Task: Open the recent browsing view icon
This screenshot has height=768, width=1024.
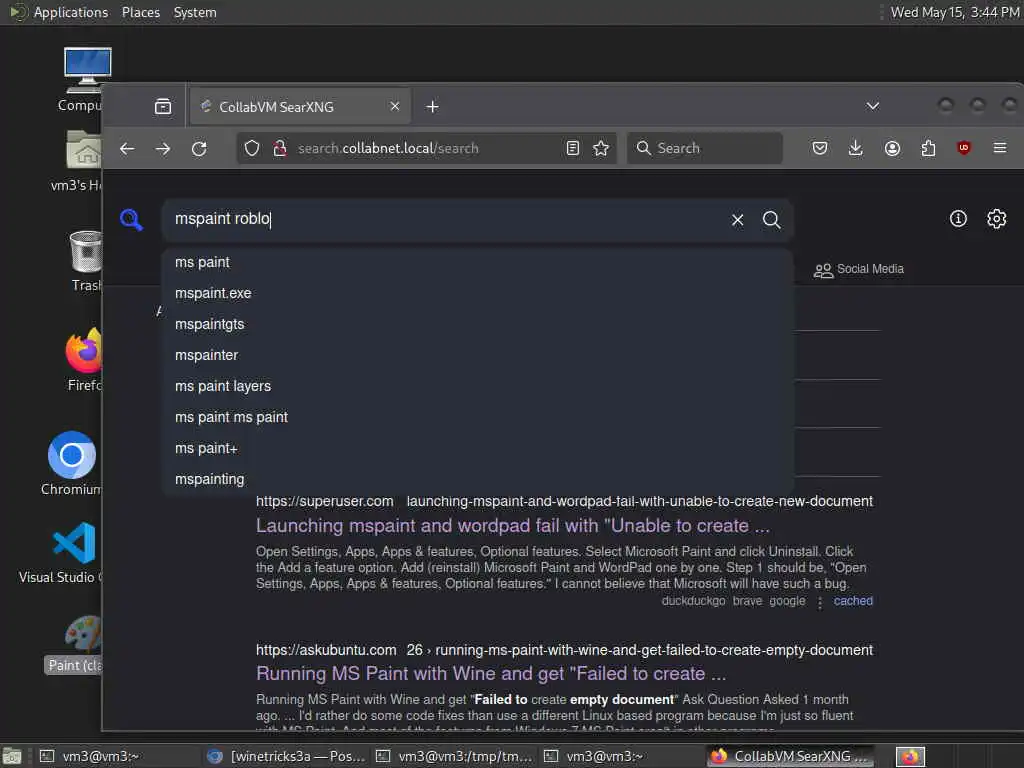Action: (x=163, y=106)
